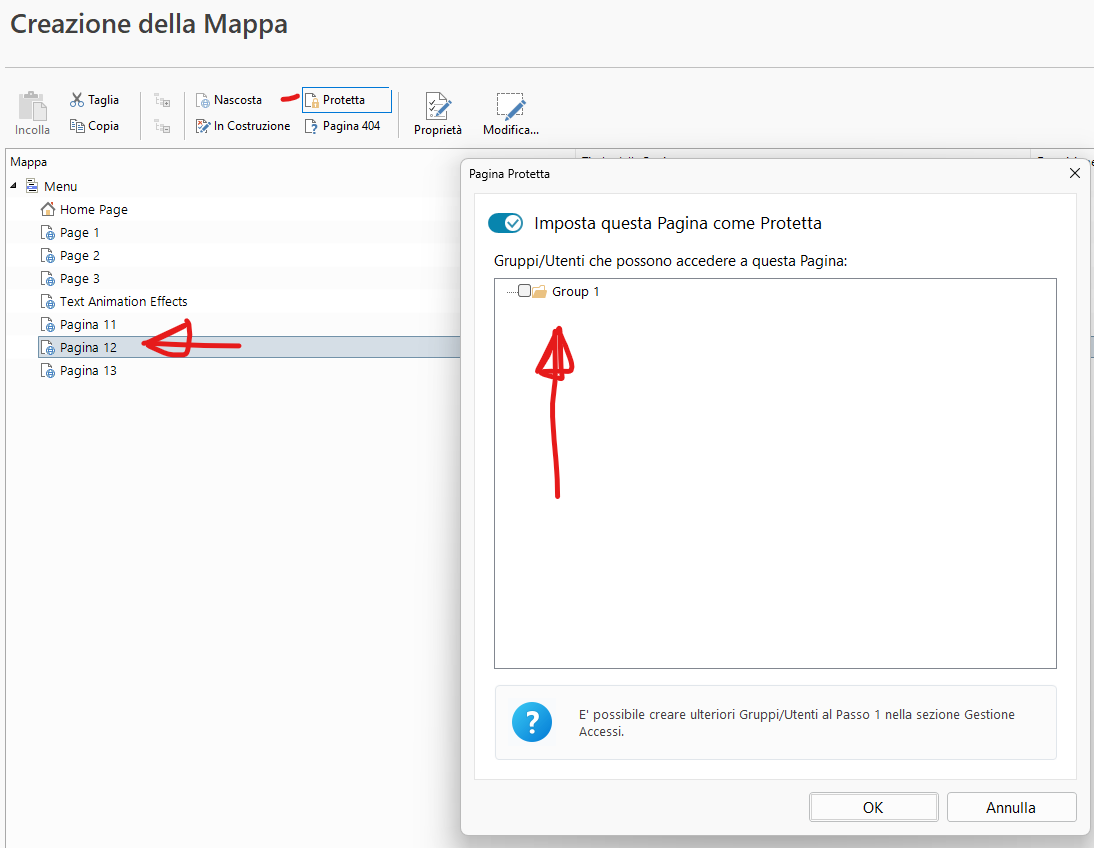This screenshot has width=1094, height=848.
Task: Close the Pagina Protetta dialog
Action: (1075, 173)
